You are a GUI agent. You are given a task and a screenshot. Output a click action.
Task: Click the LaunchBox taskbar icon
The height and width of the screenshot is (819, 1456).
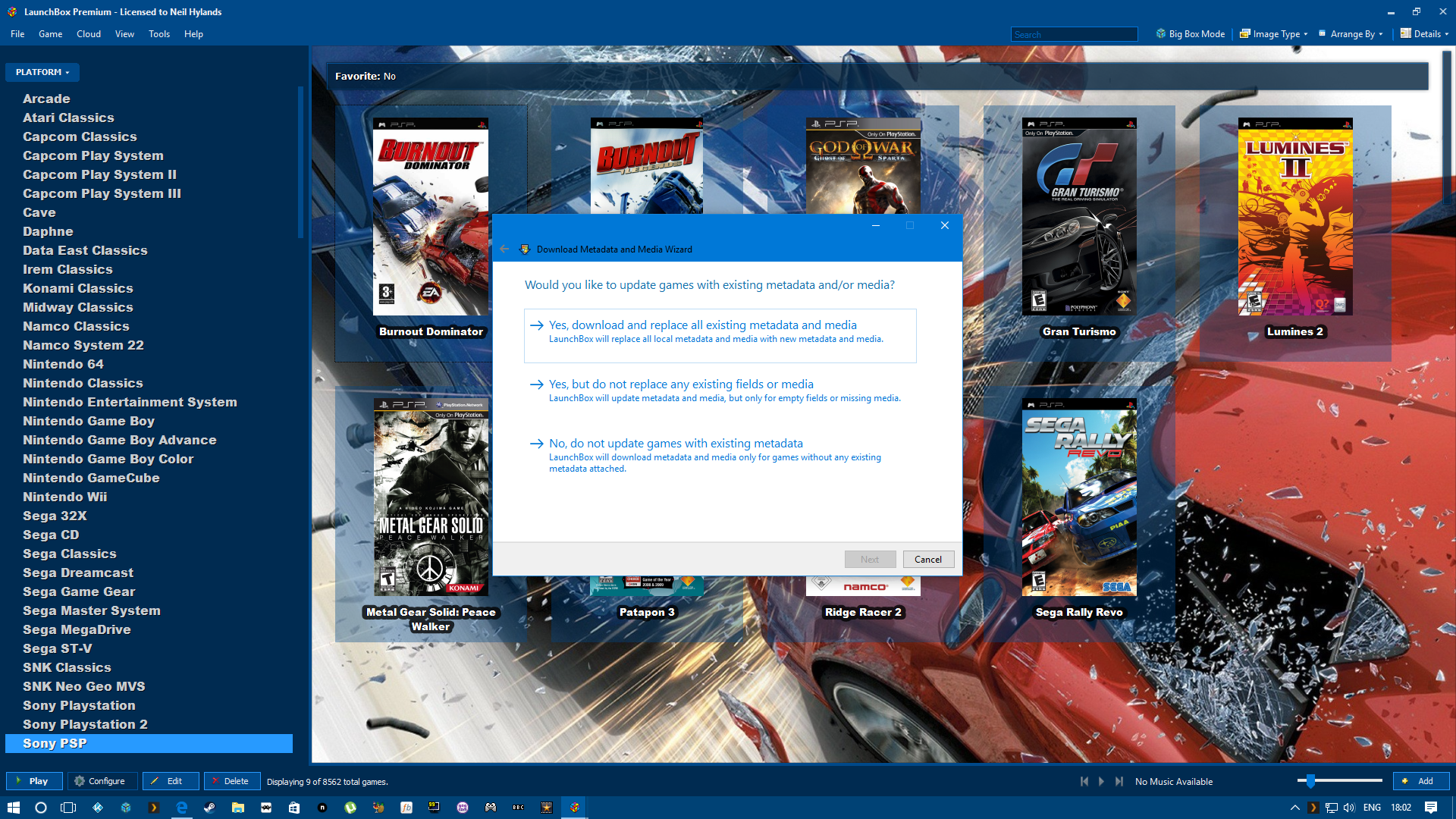[575, 808]
